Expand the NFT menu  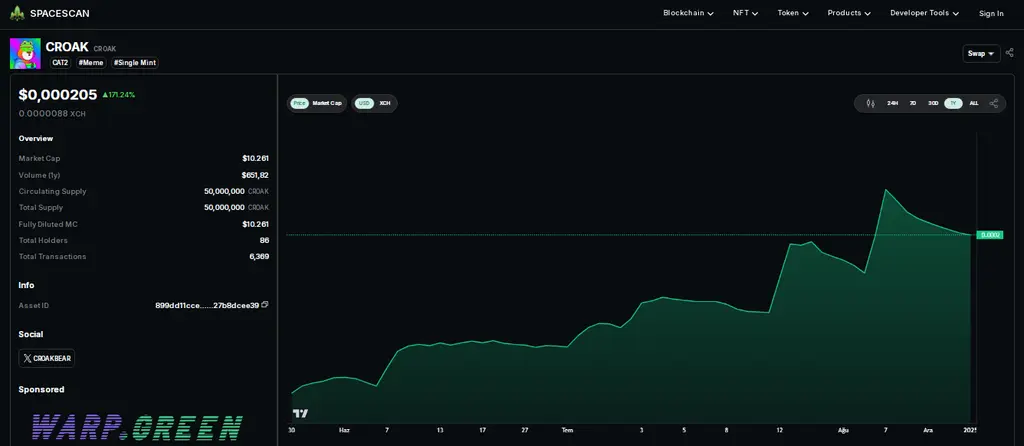(745, 13)
